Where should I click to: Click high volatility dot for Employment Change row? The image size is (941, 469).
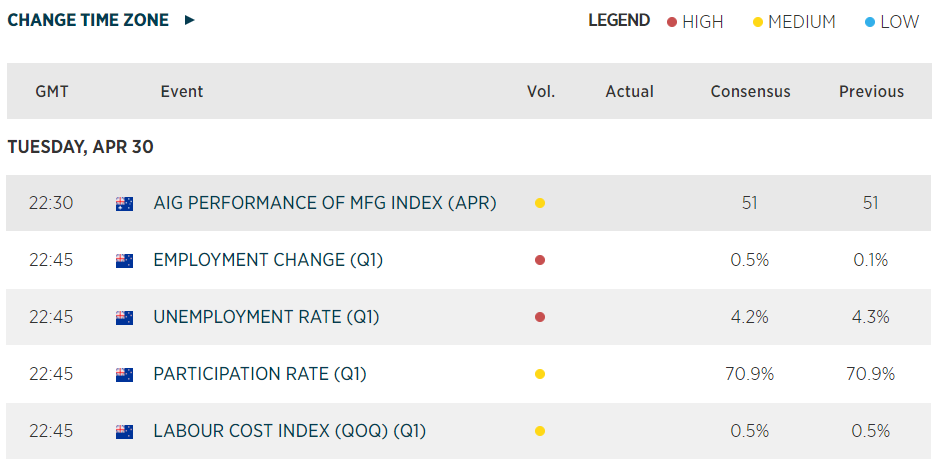[x=540, y=261]
